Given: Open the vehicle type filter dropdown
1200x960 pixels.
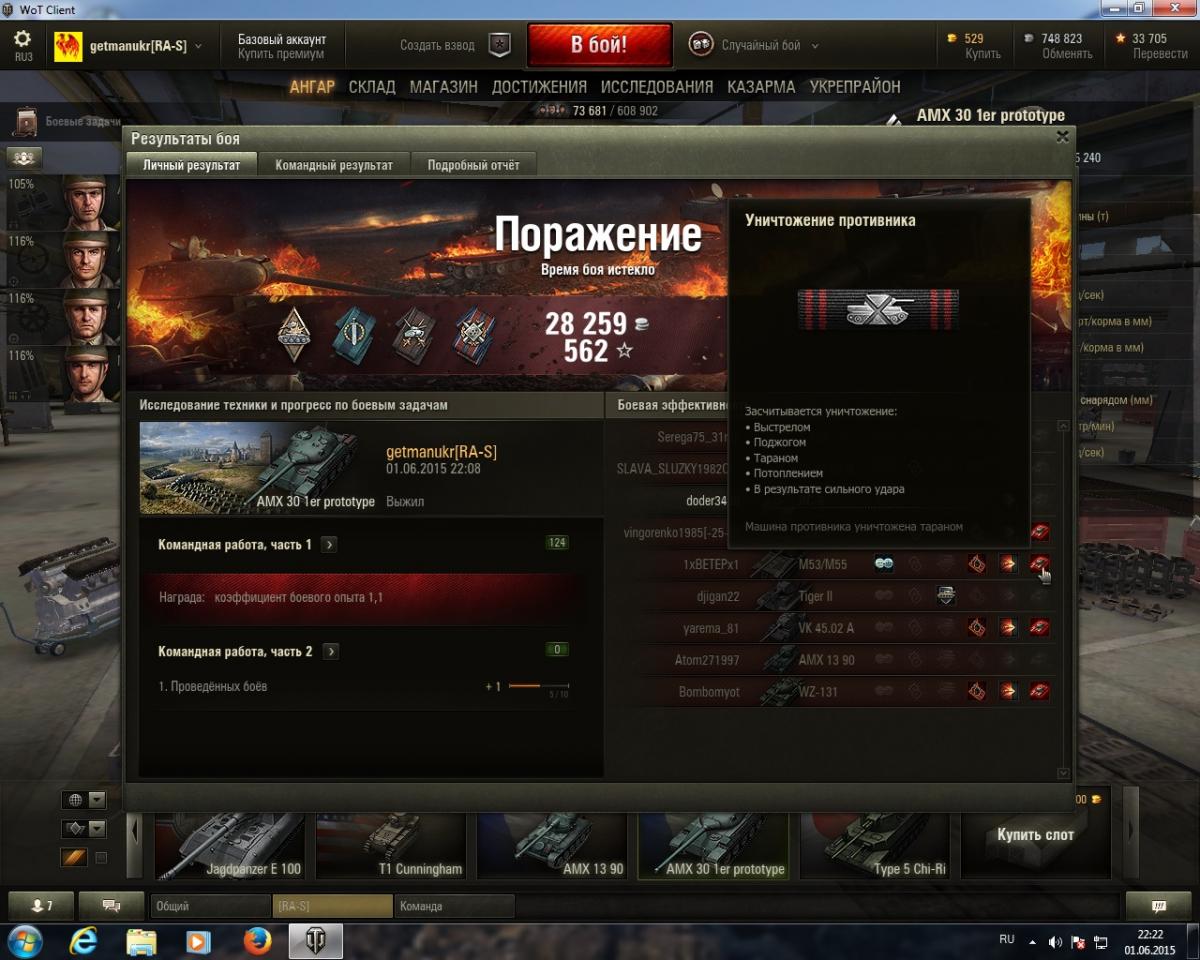Looking at the screenshot, I should coord(83,828).
